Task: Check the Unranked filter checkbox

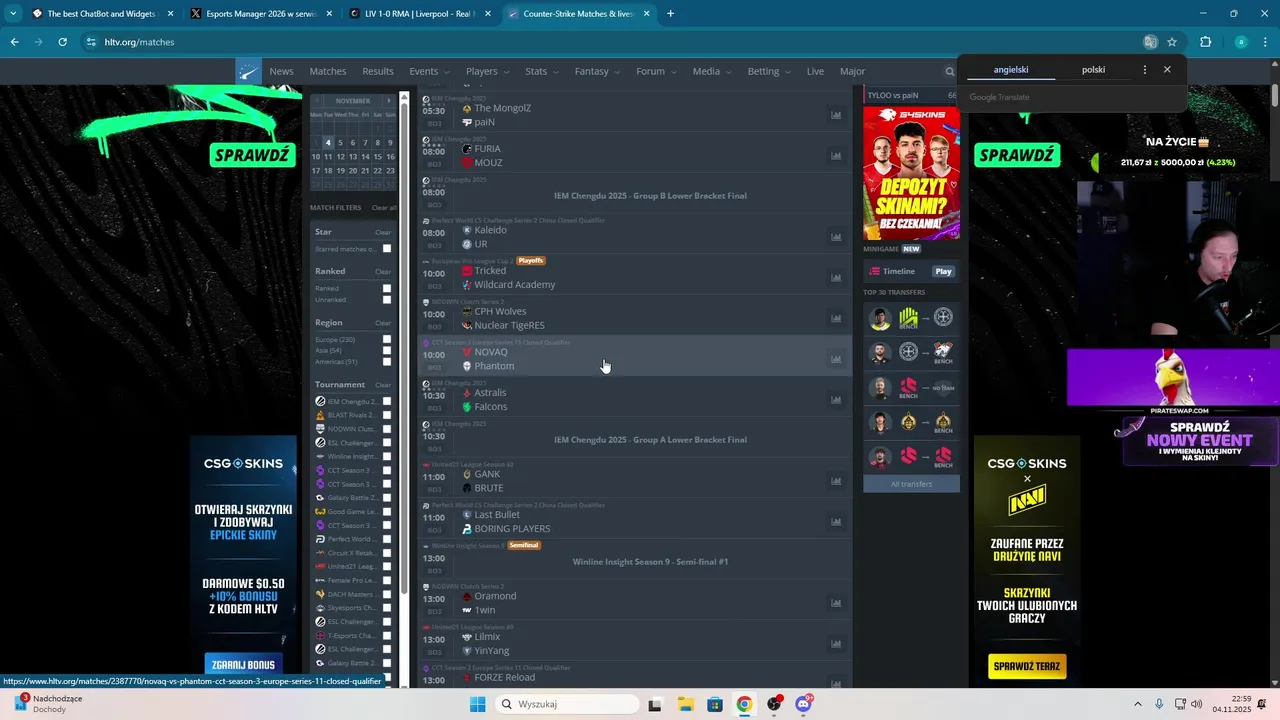Action: click(x=387, y=300)
